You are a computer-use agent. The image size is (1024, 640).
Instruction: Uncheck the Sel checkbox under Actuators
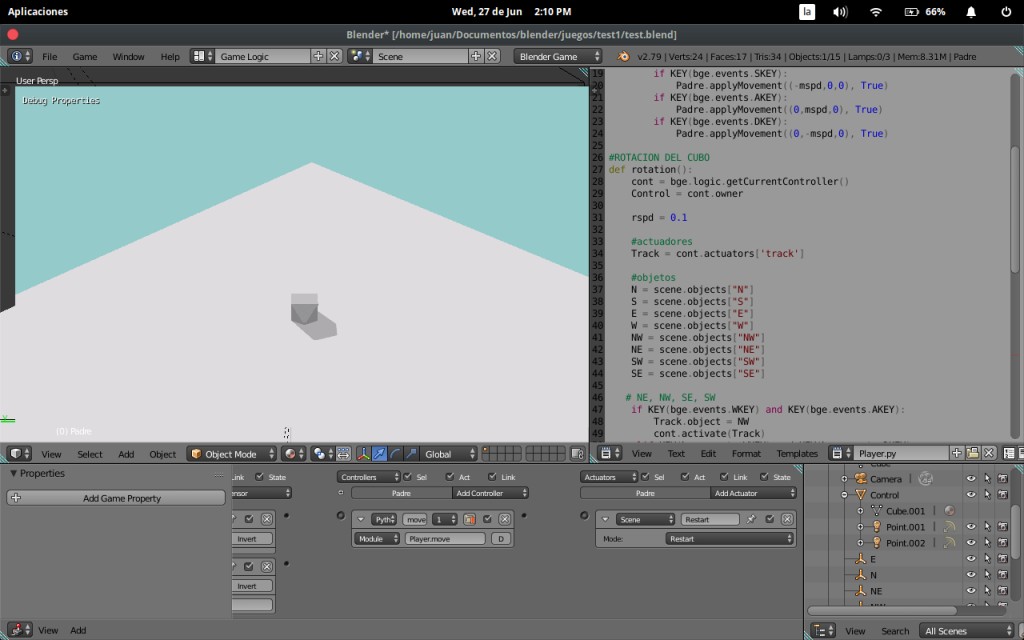644,477
